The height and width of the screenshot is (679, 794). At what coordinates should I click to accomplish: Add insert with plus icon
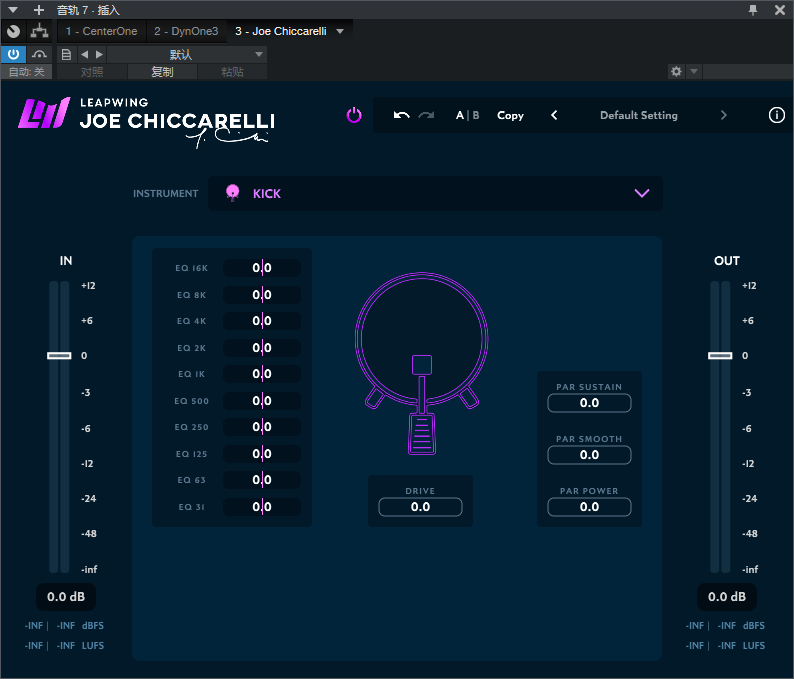tap(38, 10)
